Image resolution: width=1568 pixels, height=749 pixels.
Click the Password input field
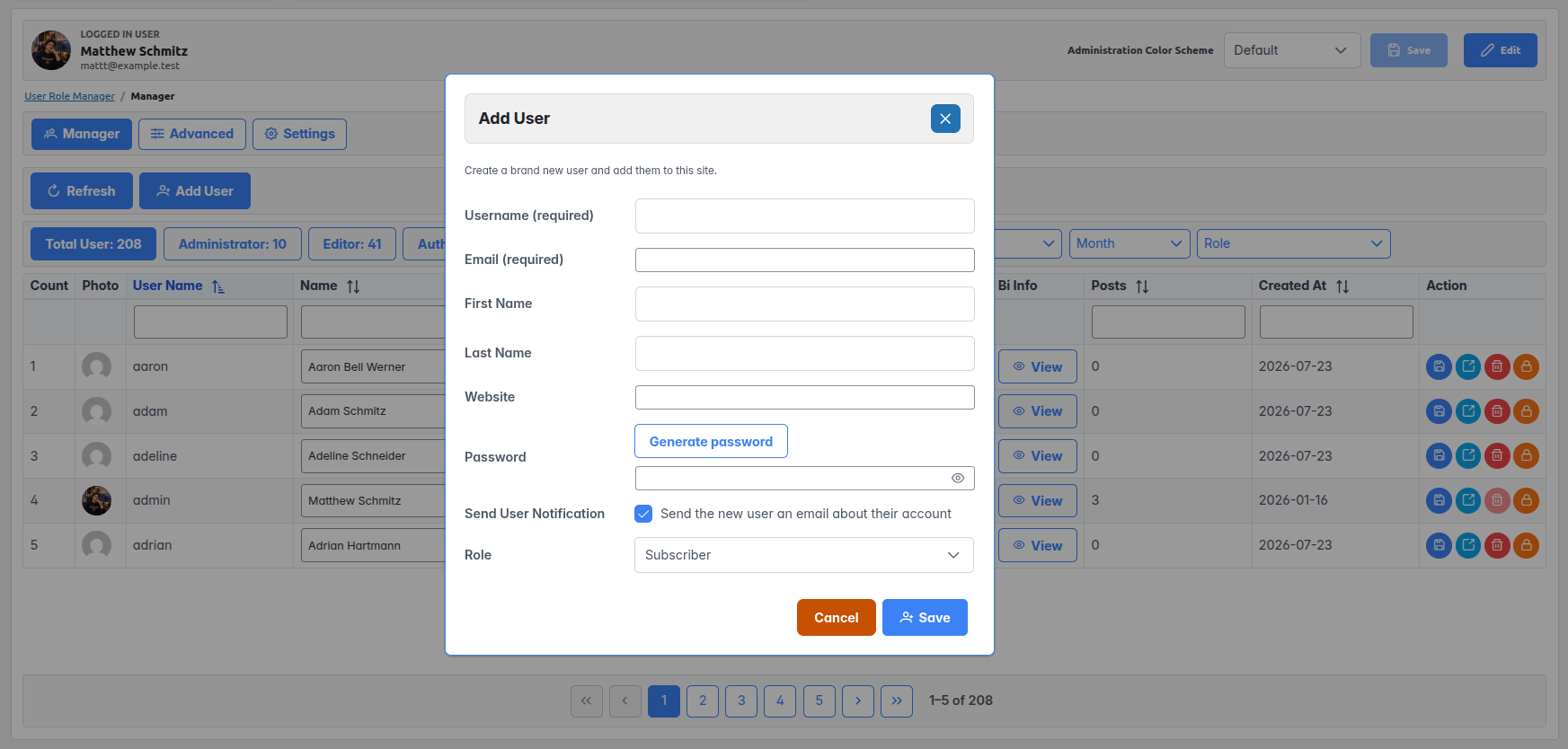[x=805, y=478]
